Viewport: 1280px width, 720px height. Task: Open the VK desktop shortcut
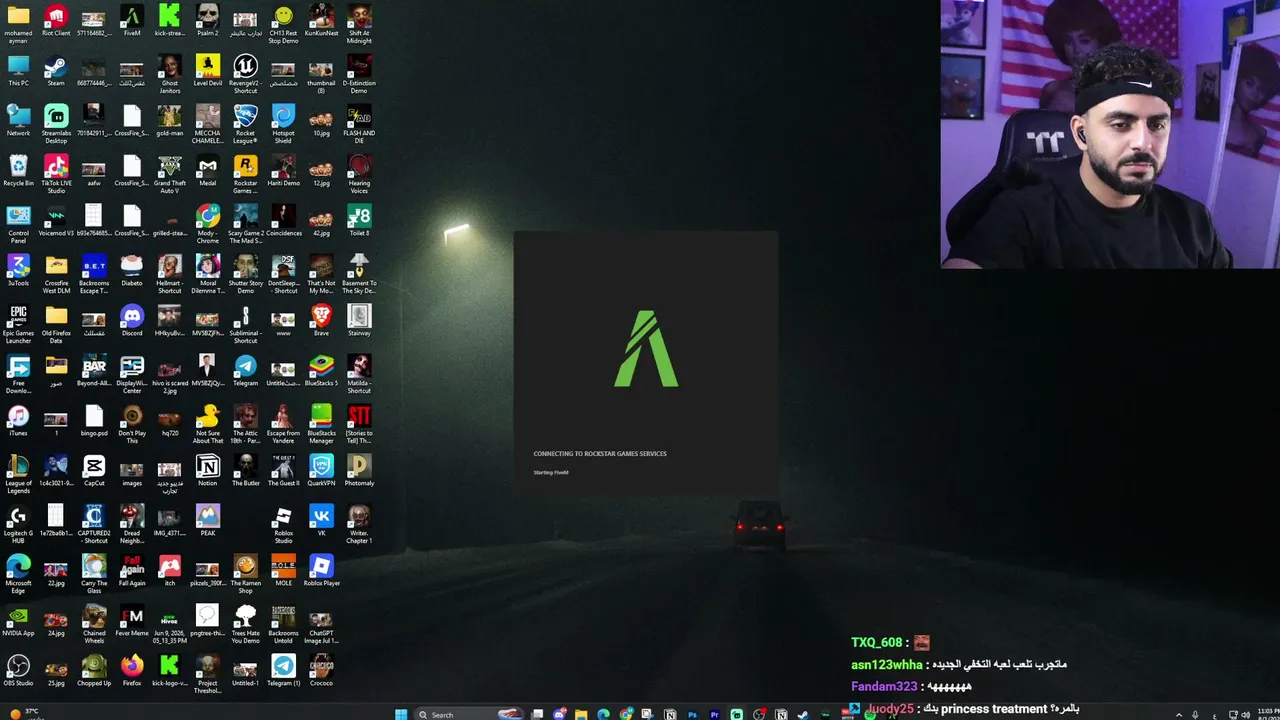coord(321,521)
